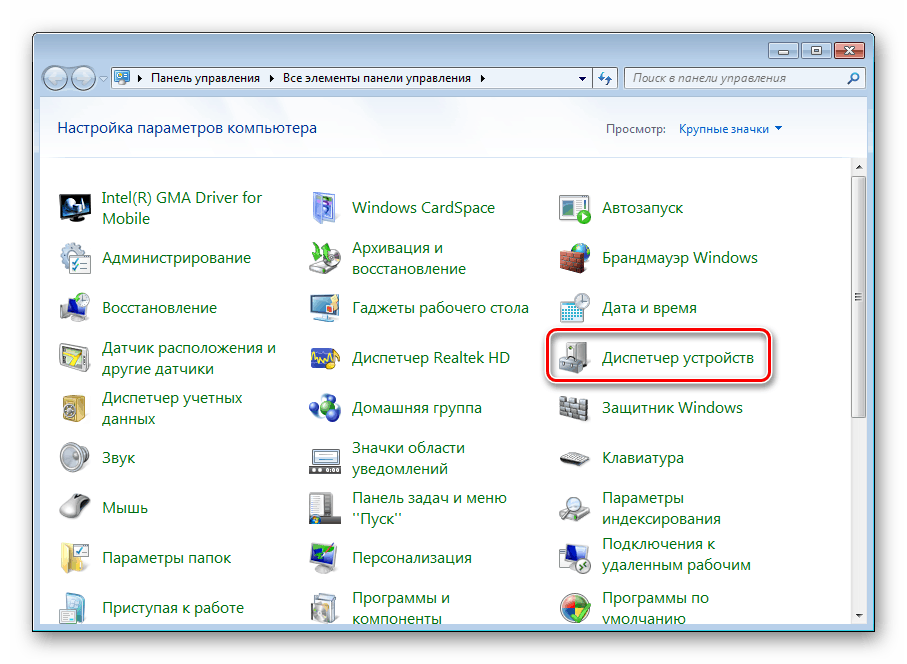Click the scrollbar up arrow

pos(859,167)
